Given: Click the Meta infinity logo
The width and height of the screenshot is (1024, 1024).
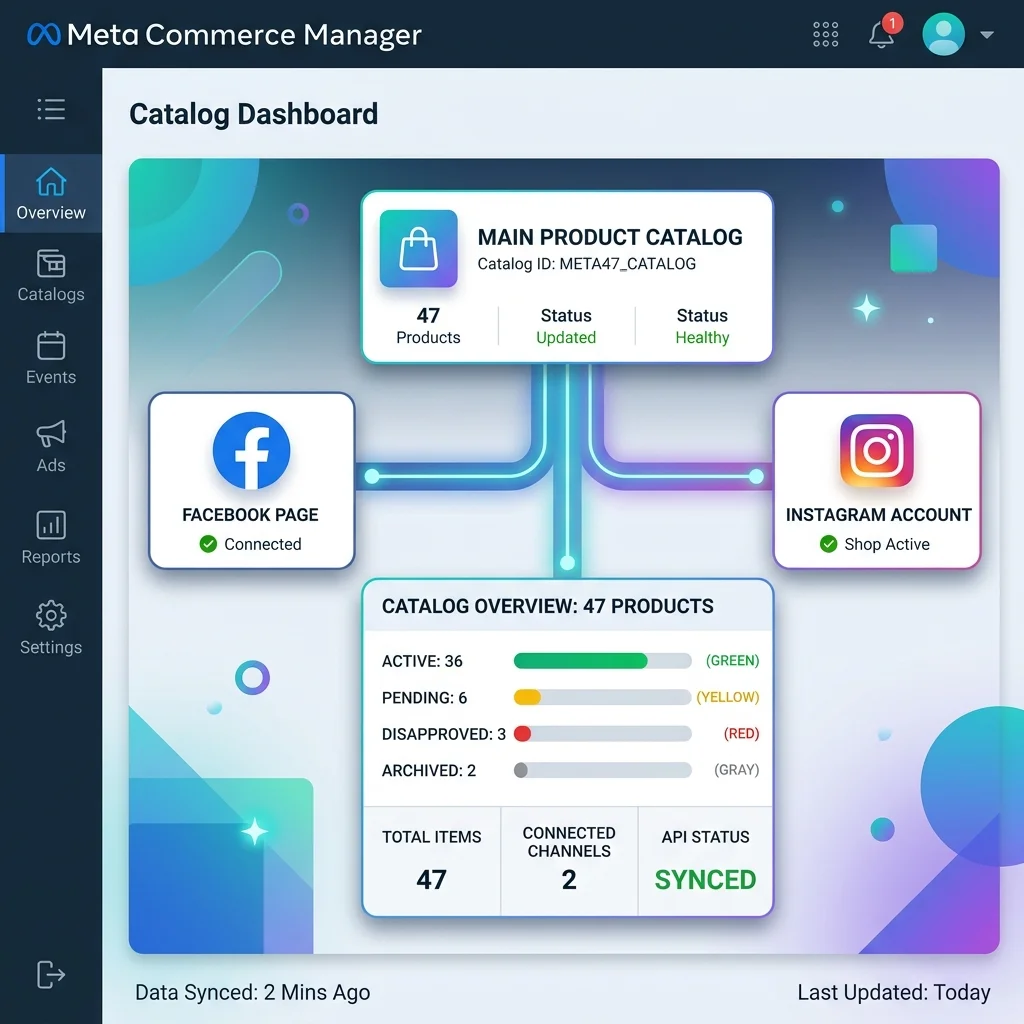Looking at the screenshot, I should click(x=44, y=35).
